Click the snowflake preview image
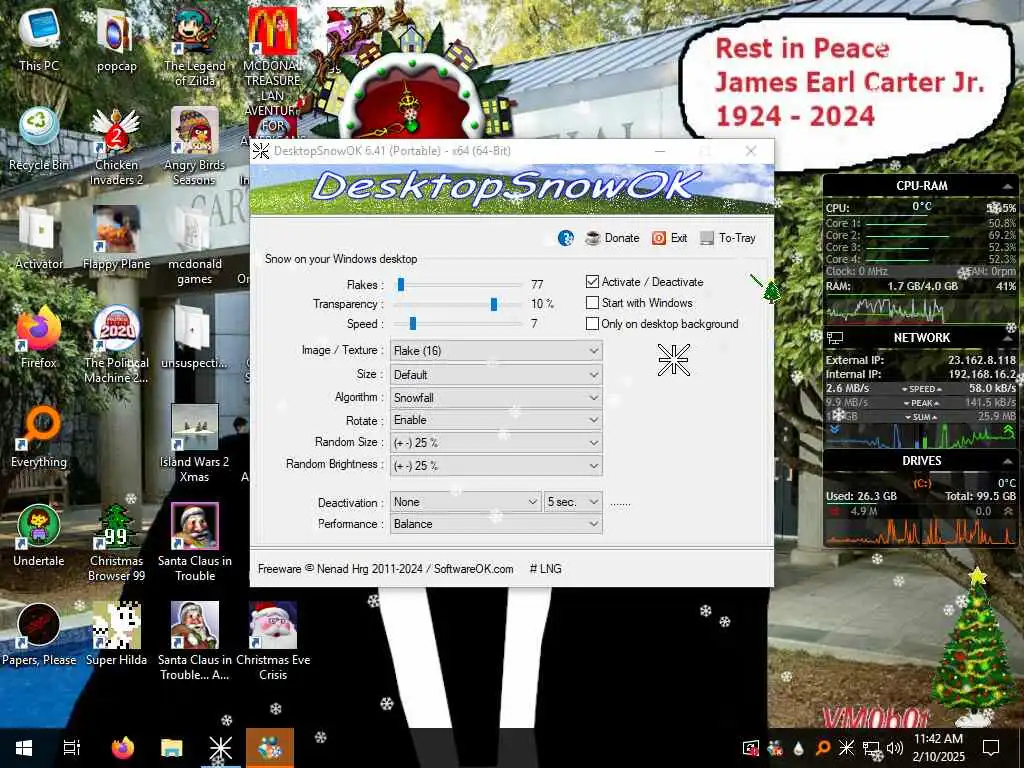 coord(673,360)
